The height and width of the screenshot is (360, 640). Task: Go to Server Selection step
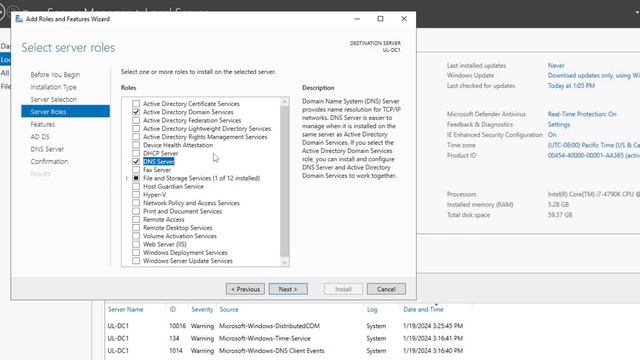click(x=53, y=99)
